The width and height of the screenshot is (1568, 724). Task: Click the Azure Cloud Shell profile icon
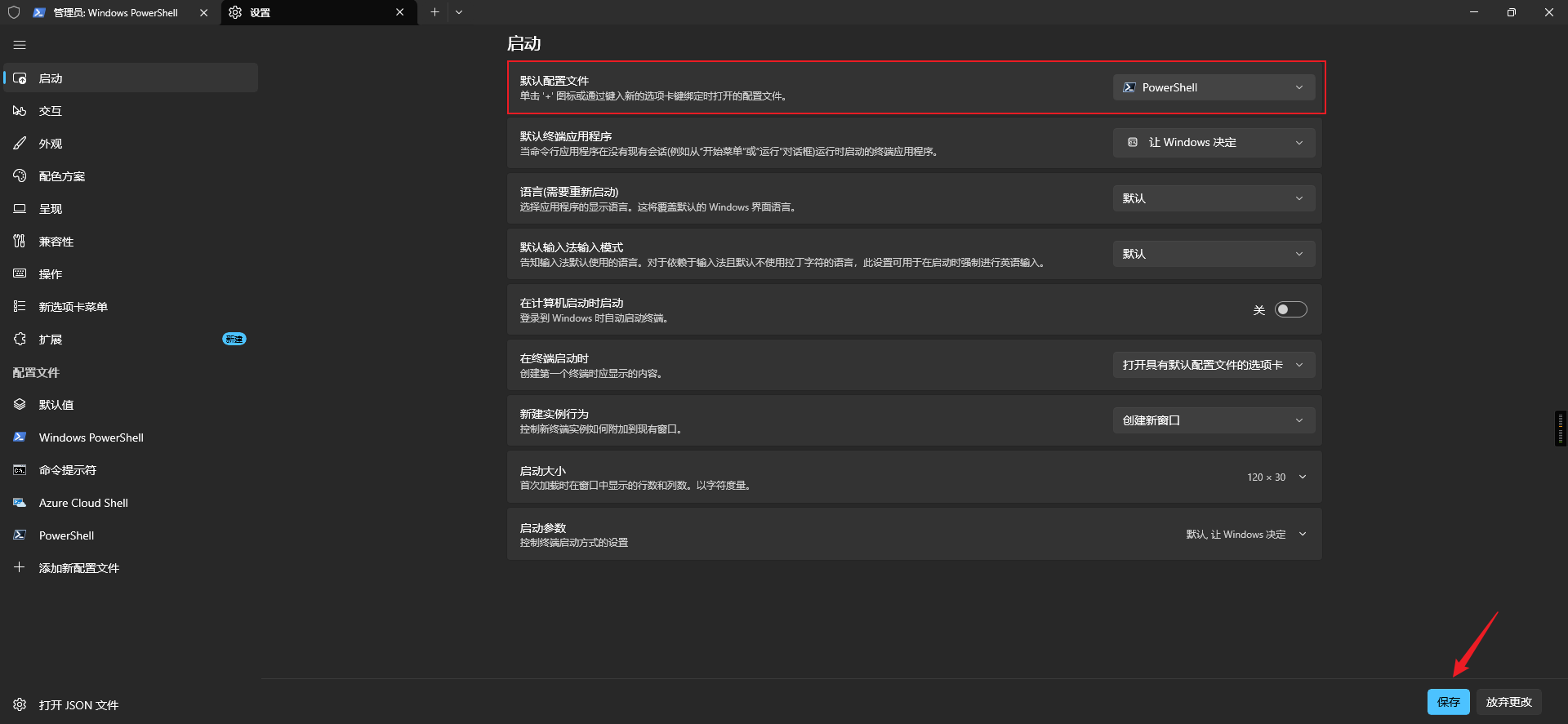pyautogui.click(x=20, y=503)
